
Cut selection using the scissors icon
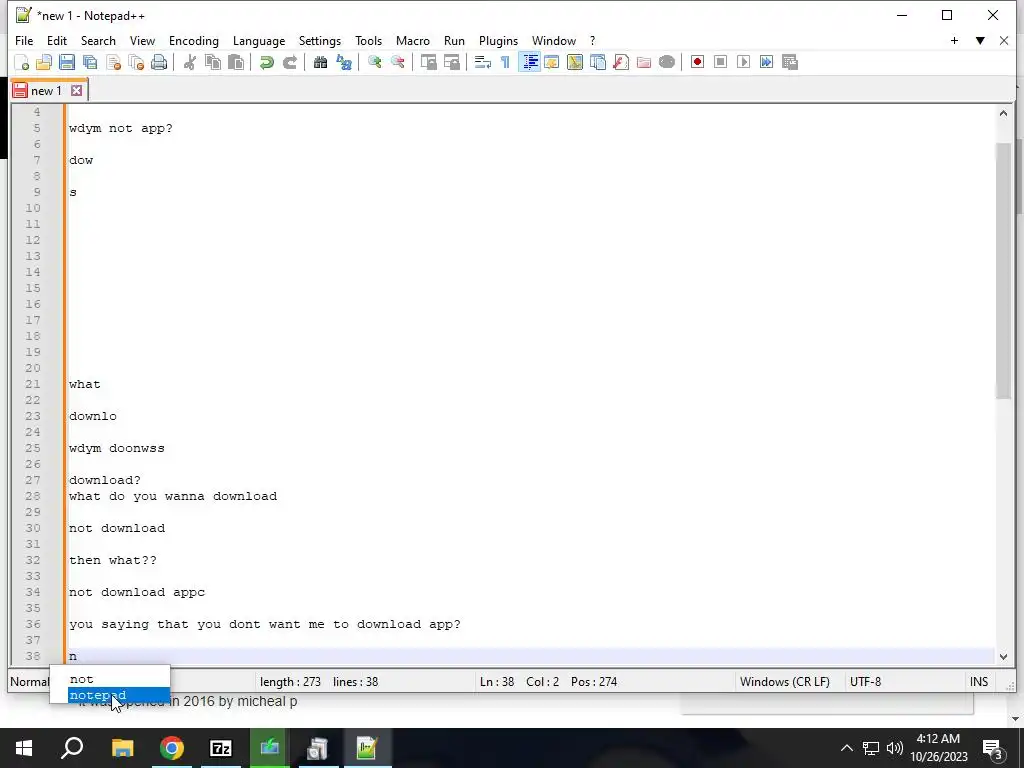pos(189,62)
